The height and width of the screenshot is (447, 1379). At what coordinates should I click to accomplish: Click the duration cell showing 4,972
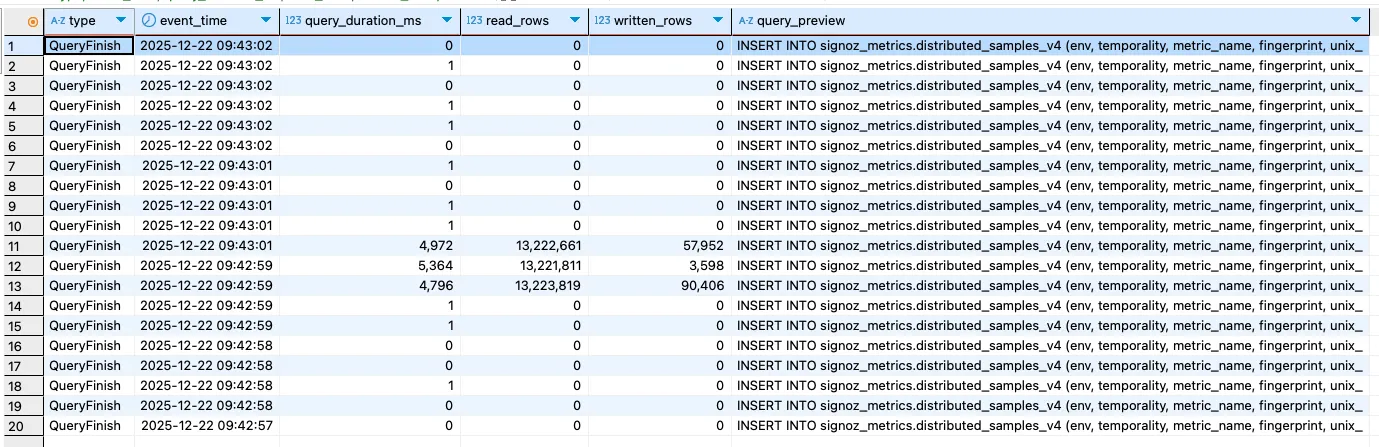pyautogui.click(x=369, y=245)
